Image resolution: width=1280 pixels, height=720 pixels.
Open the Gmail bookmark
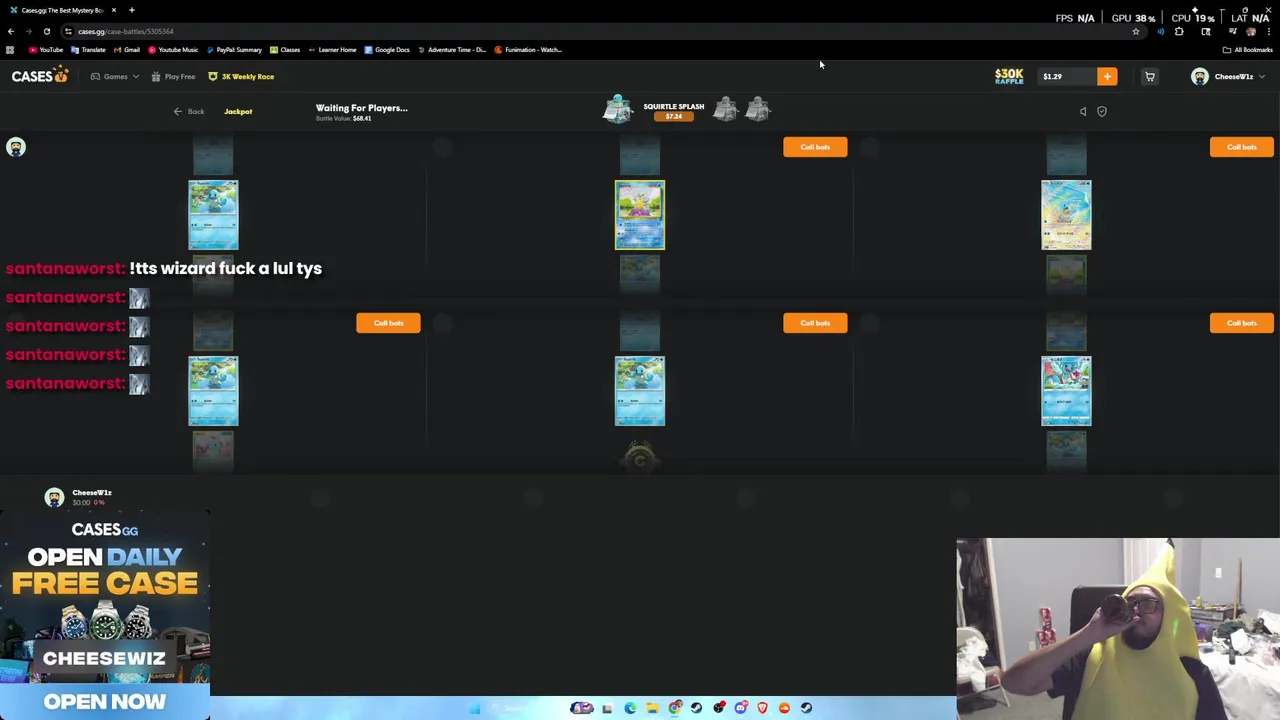[127, 50]
